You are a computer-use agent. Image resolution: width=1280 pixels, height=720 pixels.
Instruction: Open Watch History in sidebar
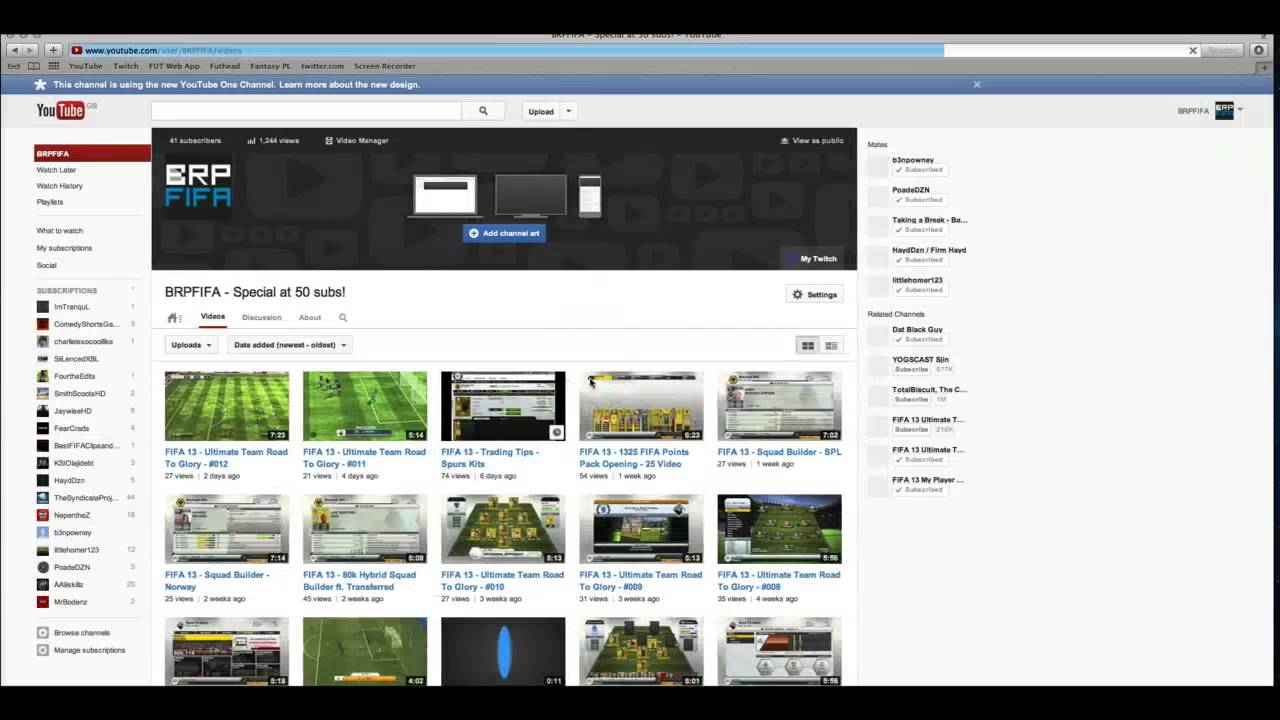(x=60, y=186)
